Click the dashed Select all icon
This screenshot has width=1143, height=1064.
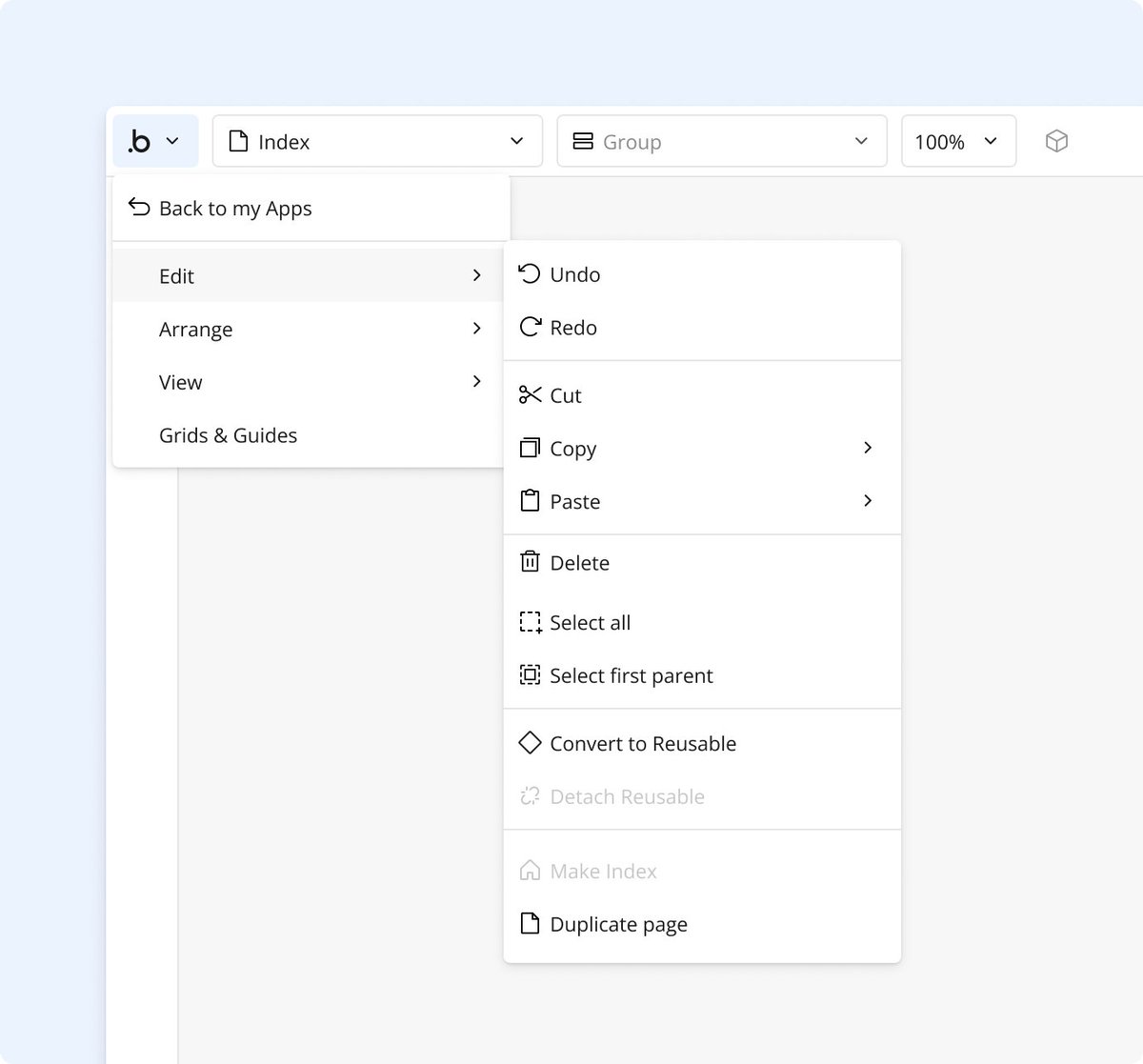pyautogui.click(x=531, y=623)
